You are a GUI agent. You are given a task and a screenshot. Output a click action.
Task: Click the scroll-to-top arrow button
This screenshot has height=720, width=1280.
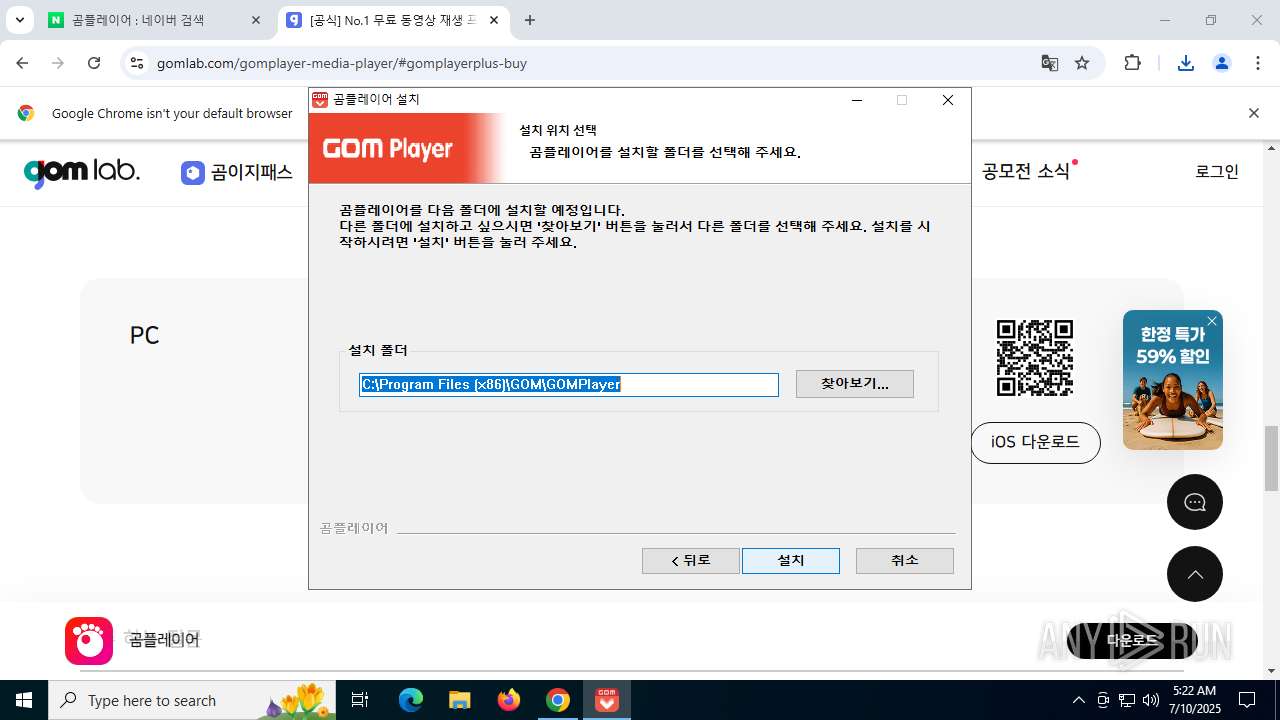pyautogui.click(x=1195, y=574)
